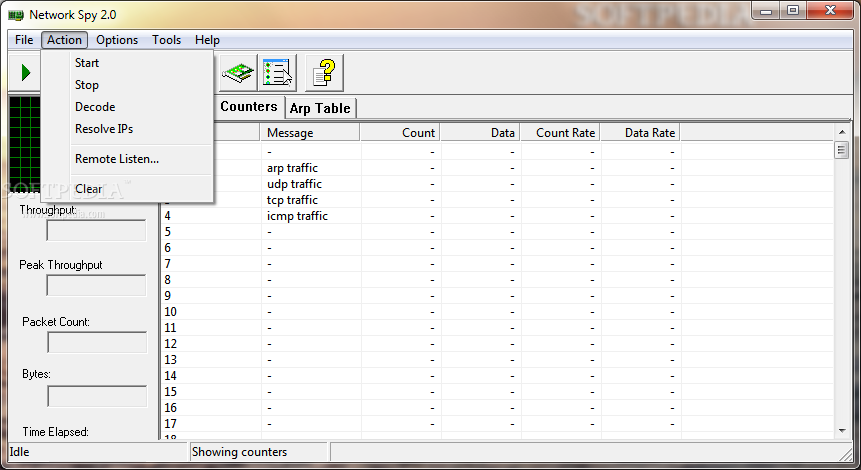861x470 pixels.
Task: Close the Network Spy window
Action: (830, 11)
